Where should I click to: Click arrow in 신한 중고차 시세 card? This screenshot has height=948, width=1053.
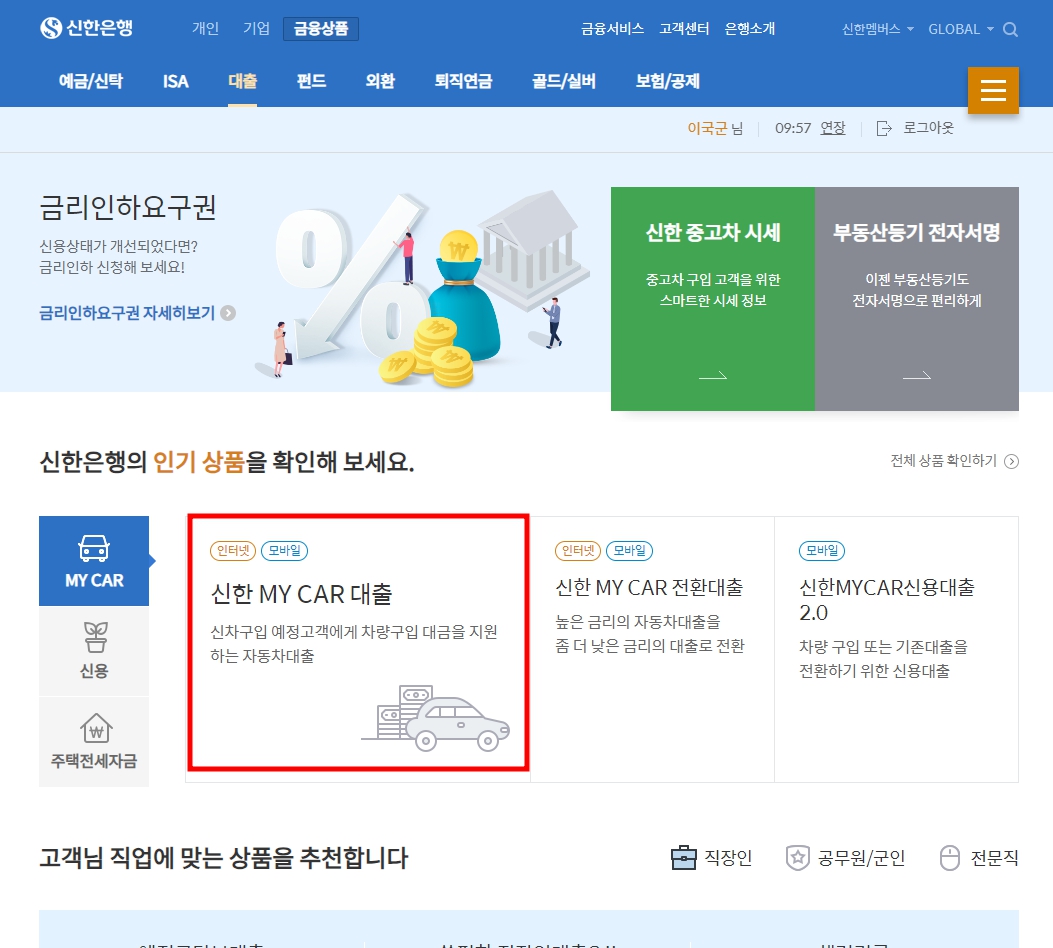713,375
